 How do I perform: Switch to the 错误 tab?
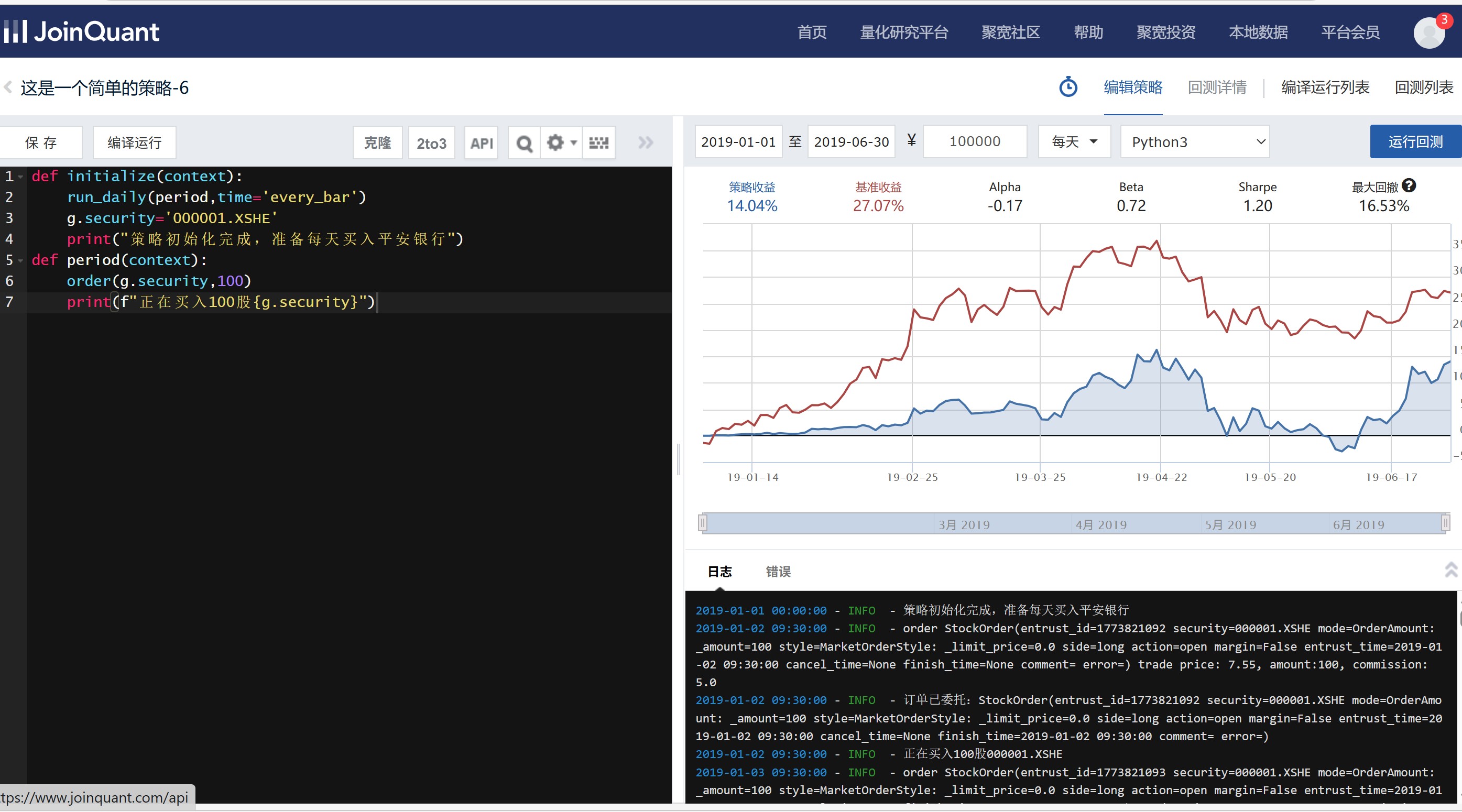point(778,572)
